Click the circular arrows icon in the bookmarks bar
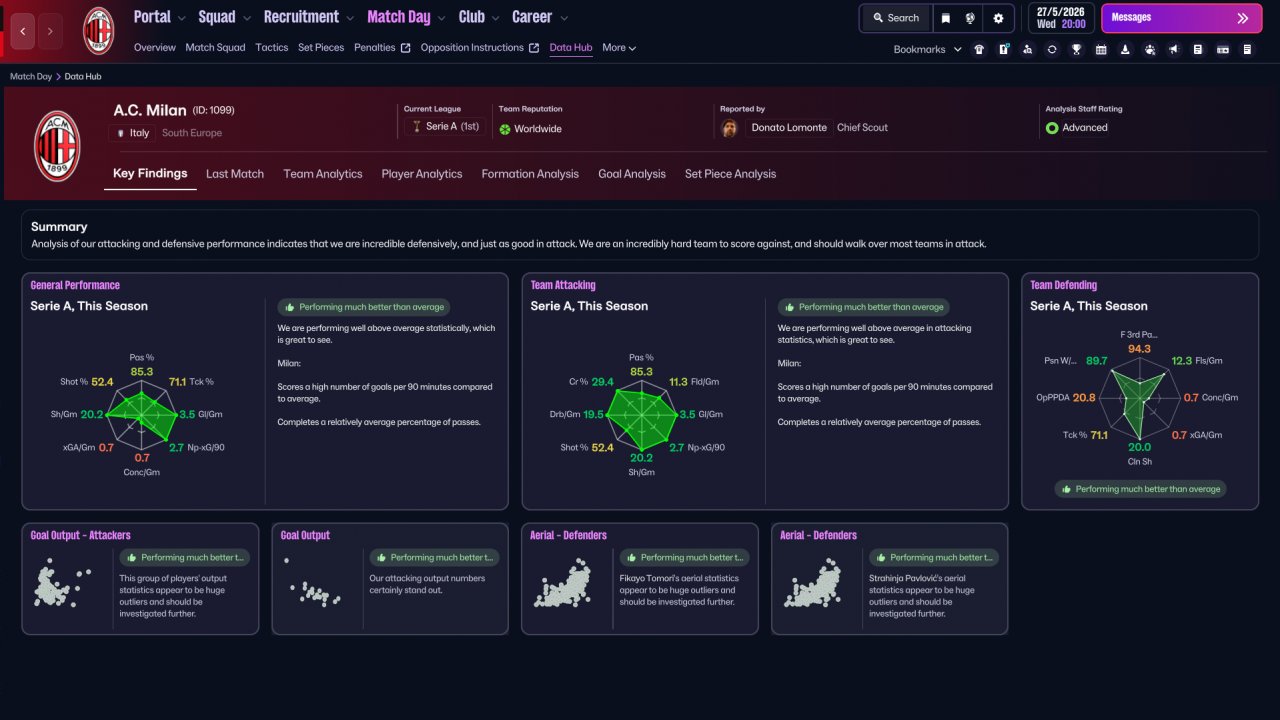Screen dimensions: 1280x720 point(1052,49)
